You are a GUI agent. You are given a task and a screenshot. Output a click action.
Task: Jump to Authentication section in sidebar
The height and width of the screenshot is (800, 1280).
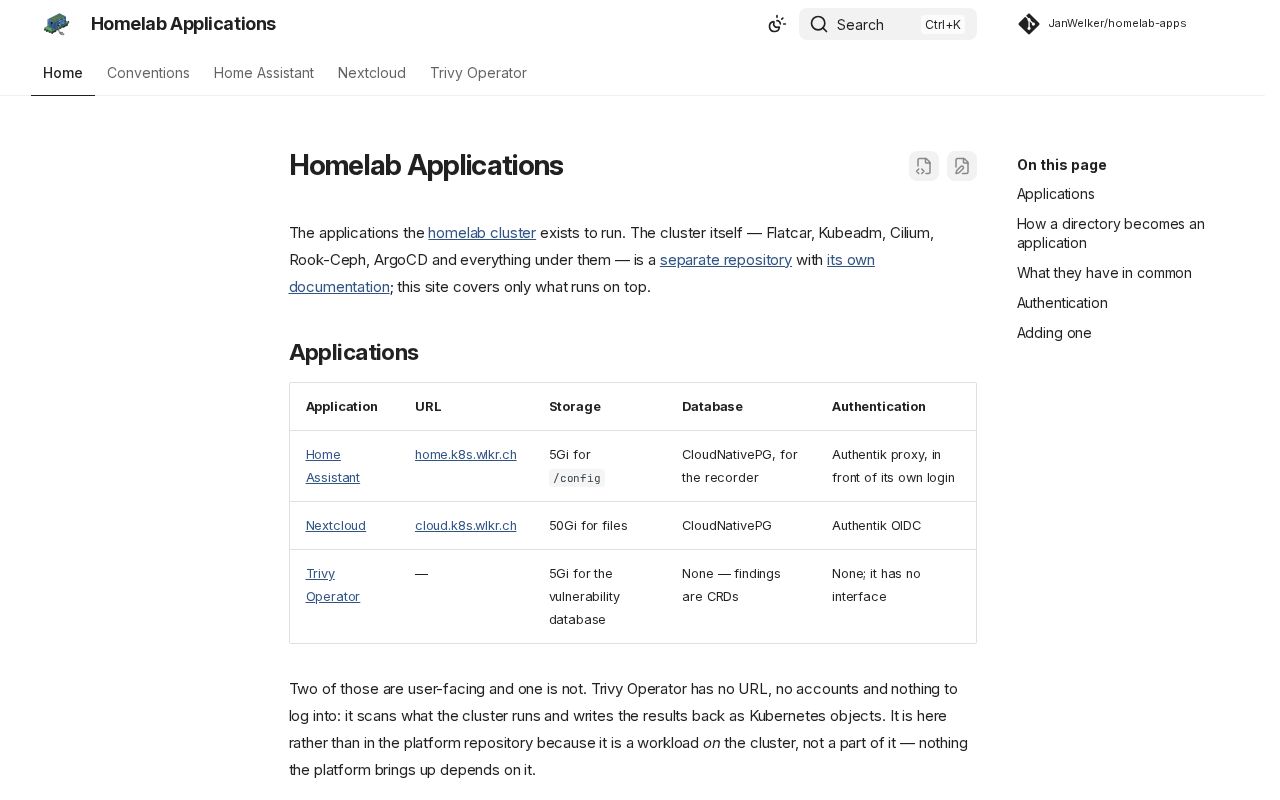[1062, 303]
